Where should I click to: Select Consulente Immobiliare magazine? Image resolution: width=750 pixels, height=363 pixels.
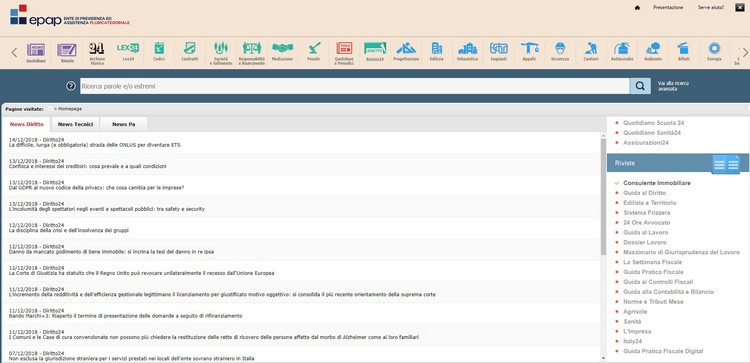[657, 183]
